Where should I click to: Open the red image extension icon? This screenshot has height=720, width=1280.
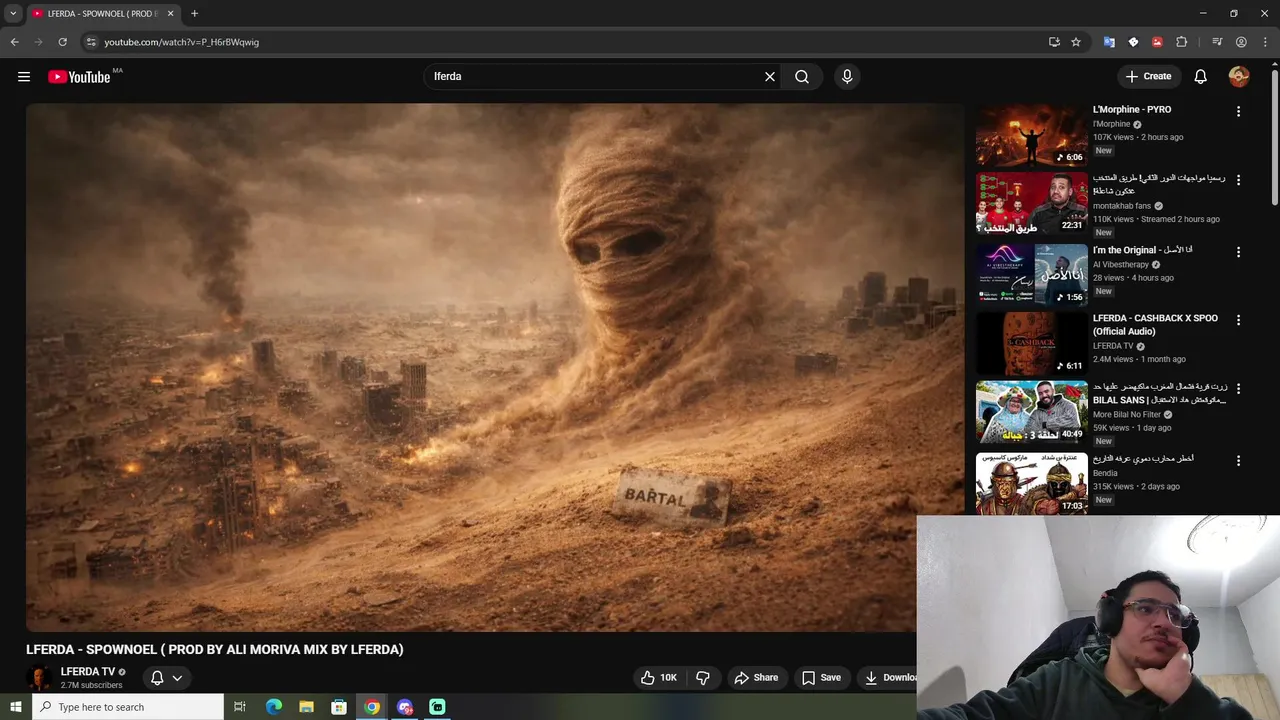tap(1157, 42)
